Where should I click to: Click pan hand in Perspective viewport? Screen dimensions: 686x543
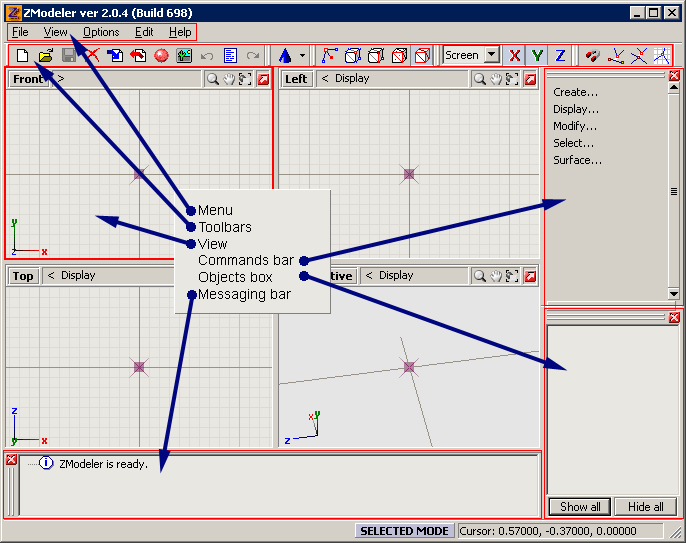click(x=496, y=276)
